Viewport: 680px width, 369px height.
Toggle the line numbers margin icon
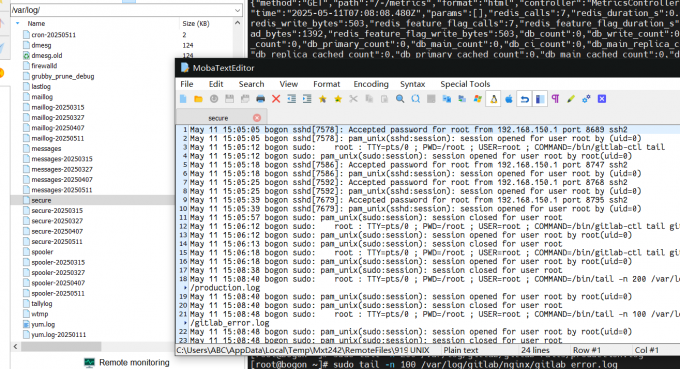(x=540, y=99)
